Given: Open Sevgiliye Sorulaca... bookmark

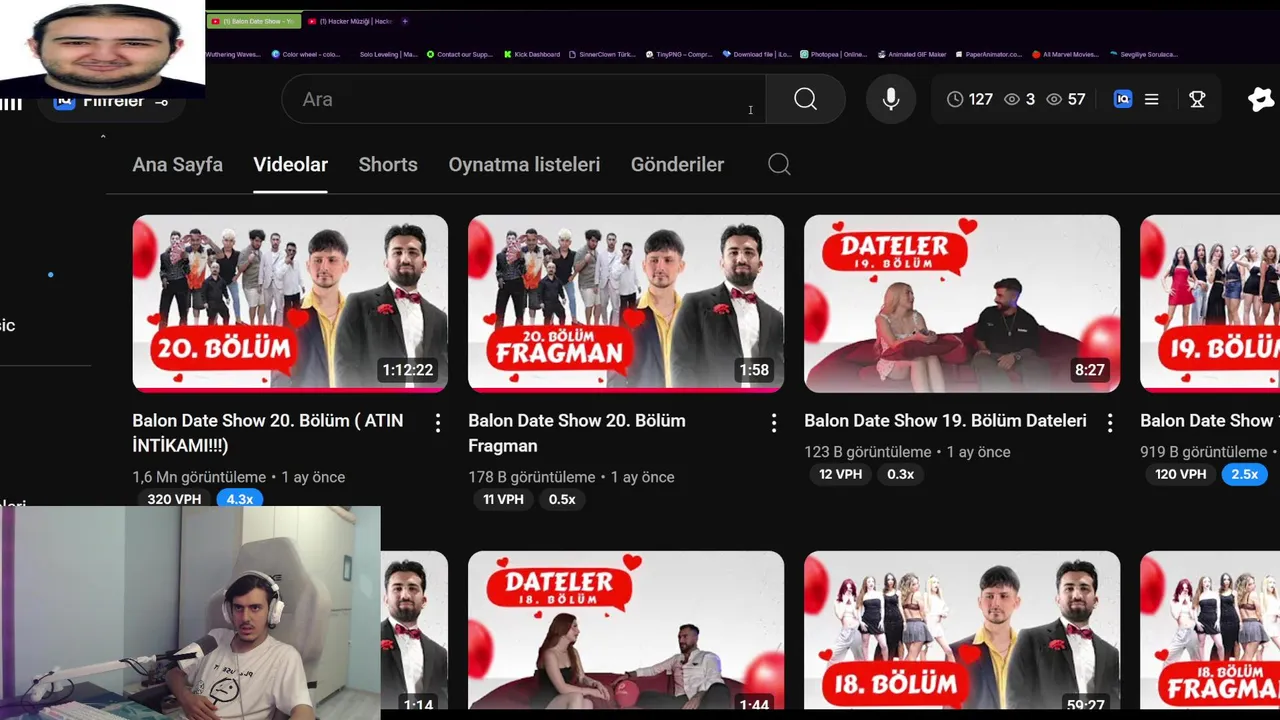Looking at the screenshot, I should (1143, 54).
